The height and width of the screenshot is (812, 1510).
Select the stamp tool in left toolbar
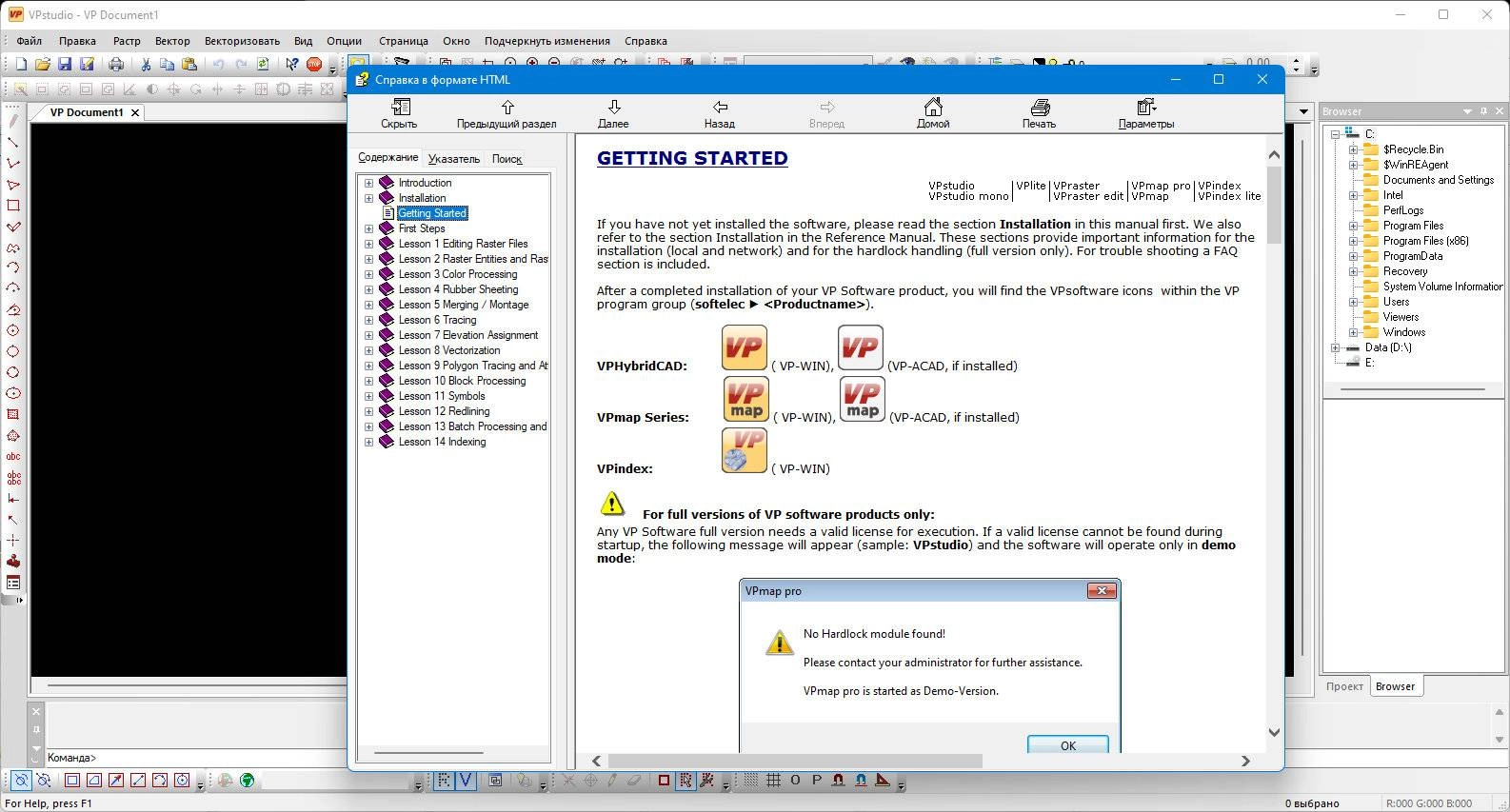point(13,562)
